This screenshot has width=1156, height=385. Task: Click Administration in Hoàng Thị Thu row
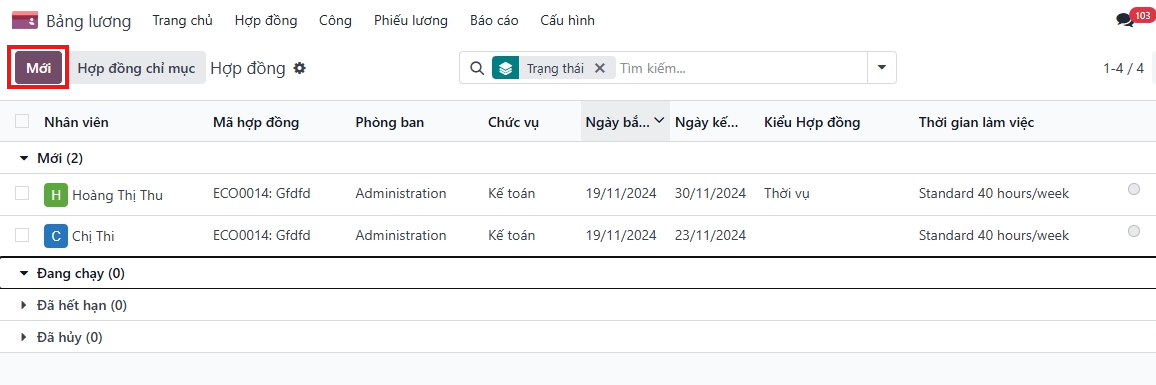400,194
